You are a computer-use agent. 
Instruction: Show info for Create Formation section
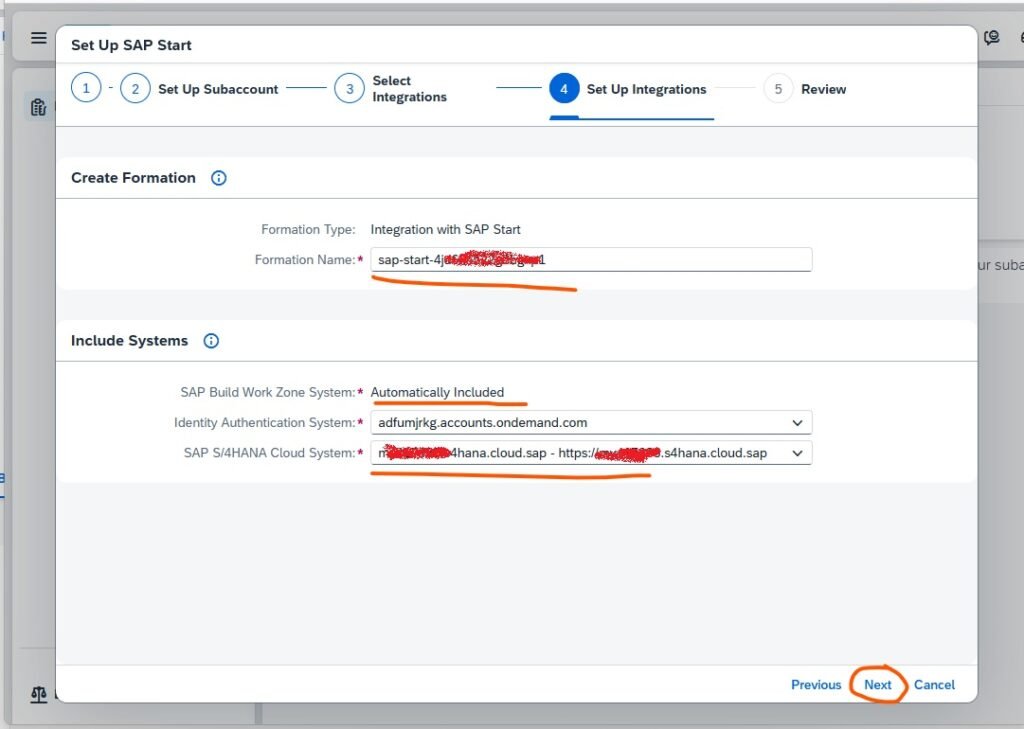point(219,178)
